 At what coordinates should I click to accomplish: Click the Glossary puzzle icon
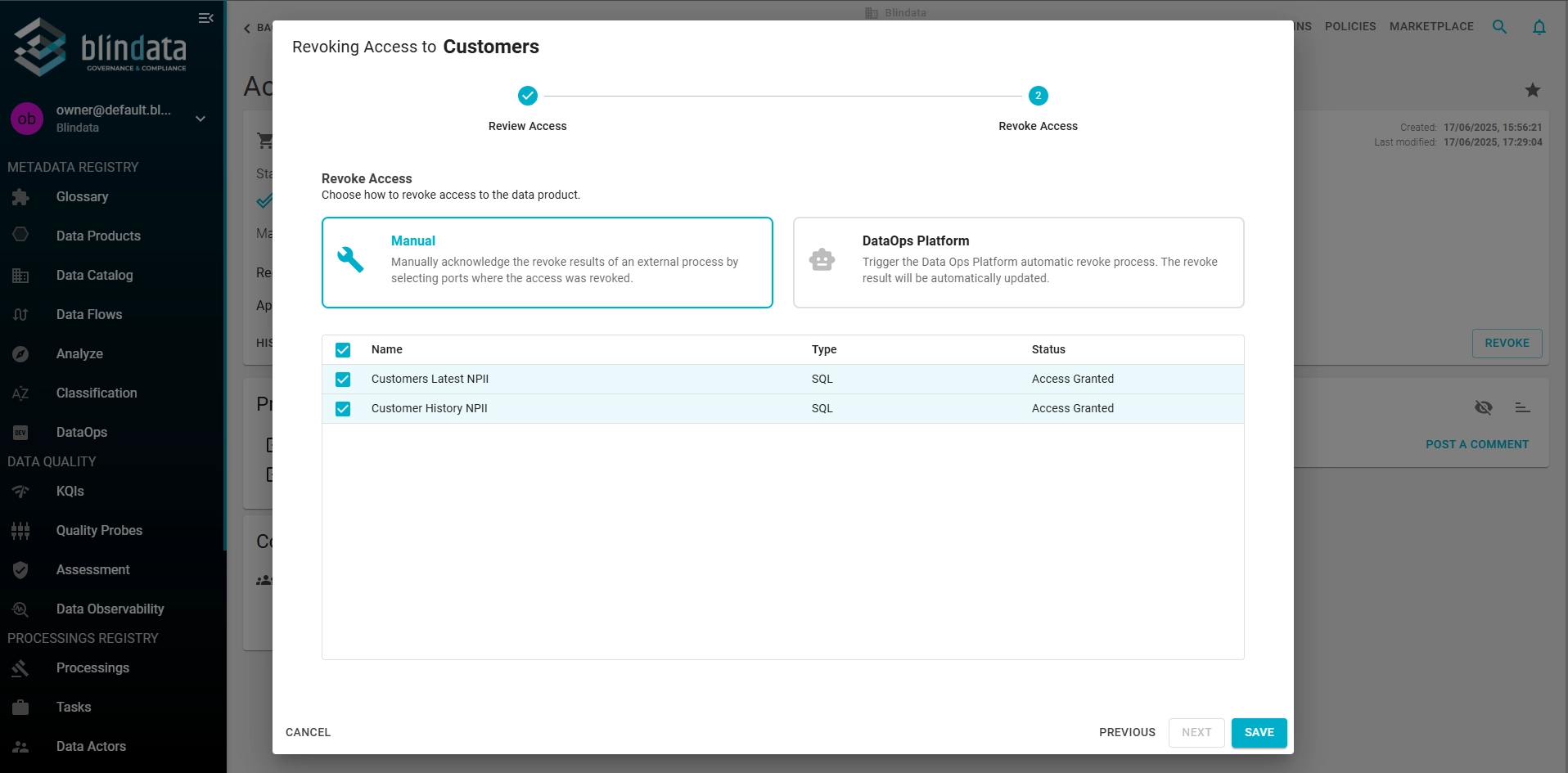(20, 197)
